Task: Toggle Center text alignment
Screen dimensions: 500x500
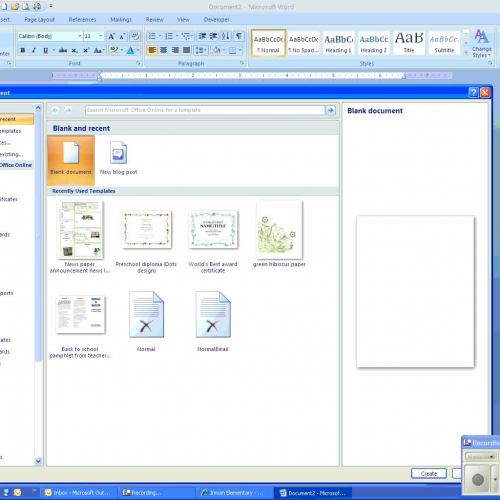Action: coord(164,50)
